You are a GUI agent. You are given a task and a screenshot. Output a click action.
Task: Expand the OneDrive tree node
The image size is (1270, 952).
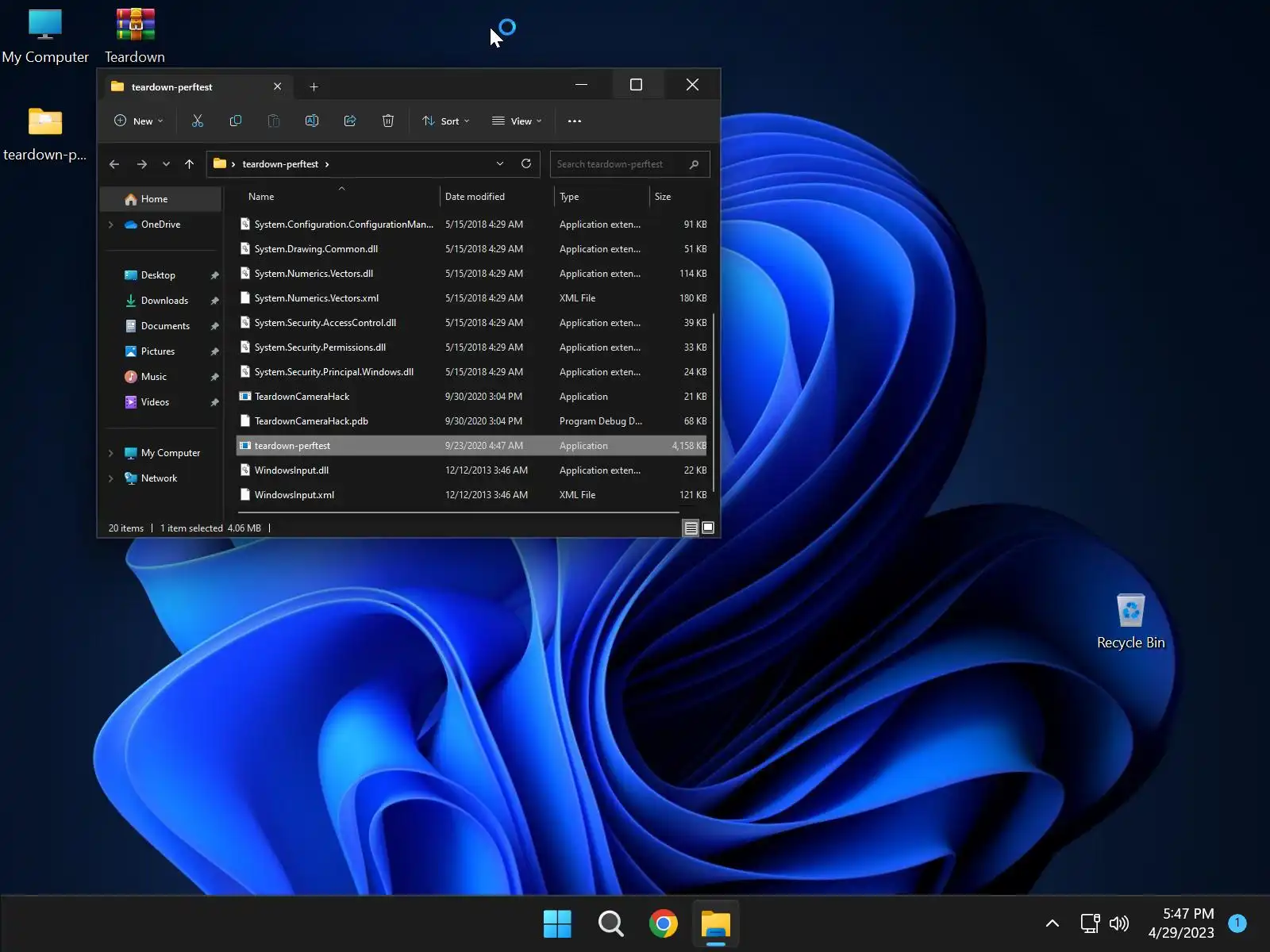(x=111, y=225)
